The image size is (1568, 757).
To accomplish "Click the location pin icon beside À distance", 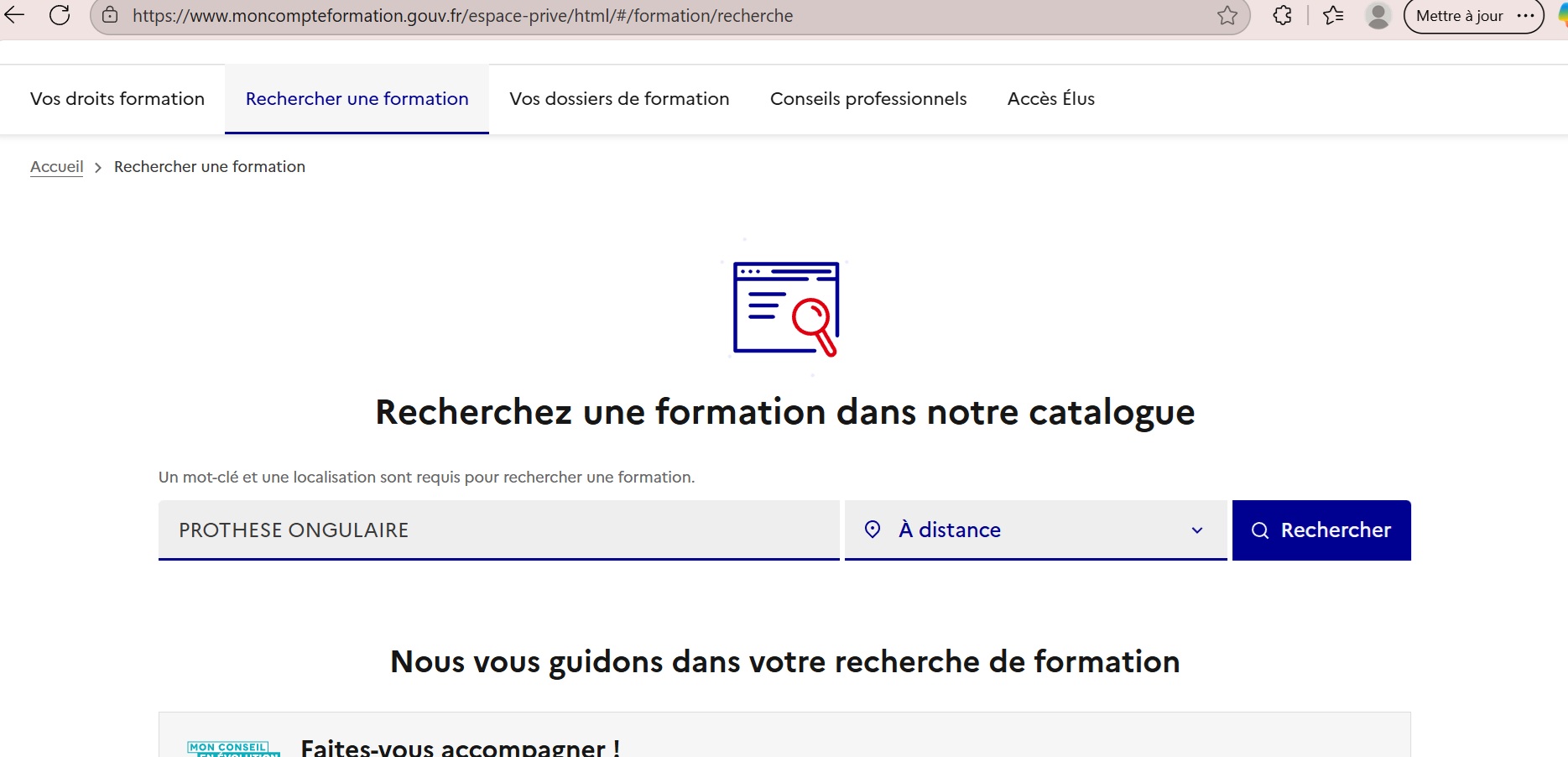I will coord(873,530).
